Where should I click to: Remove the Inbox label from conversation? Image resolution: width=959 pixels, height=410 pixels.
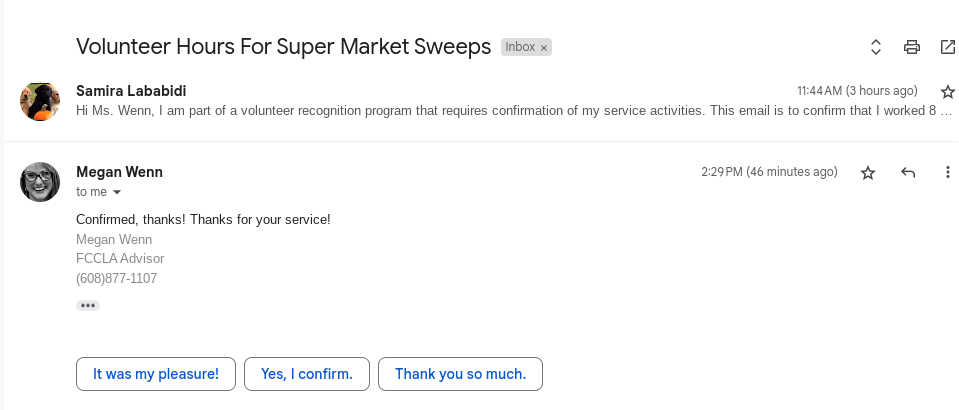pyautogui.click(x=544, y=47)
